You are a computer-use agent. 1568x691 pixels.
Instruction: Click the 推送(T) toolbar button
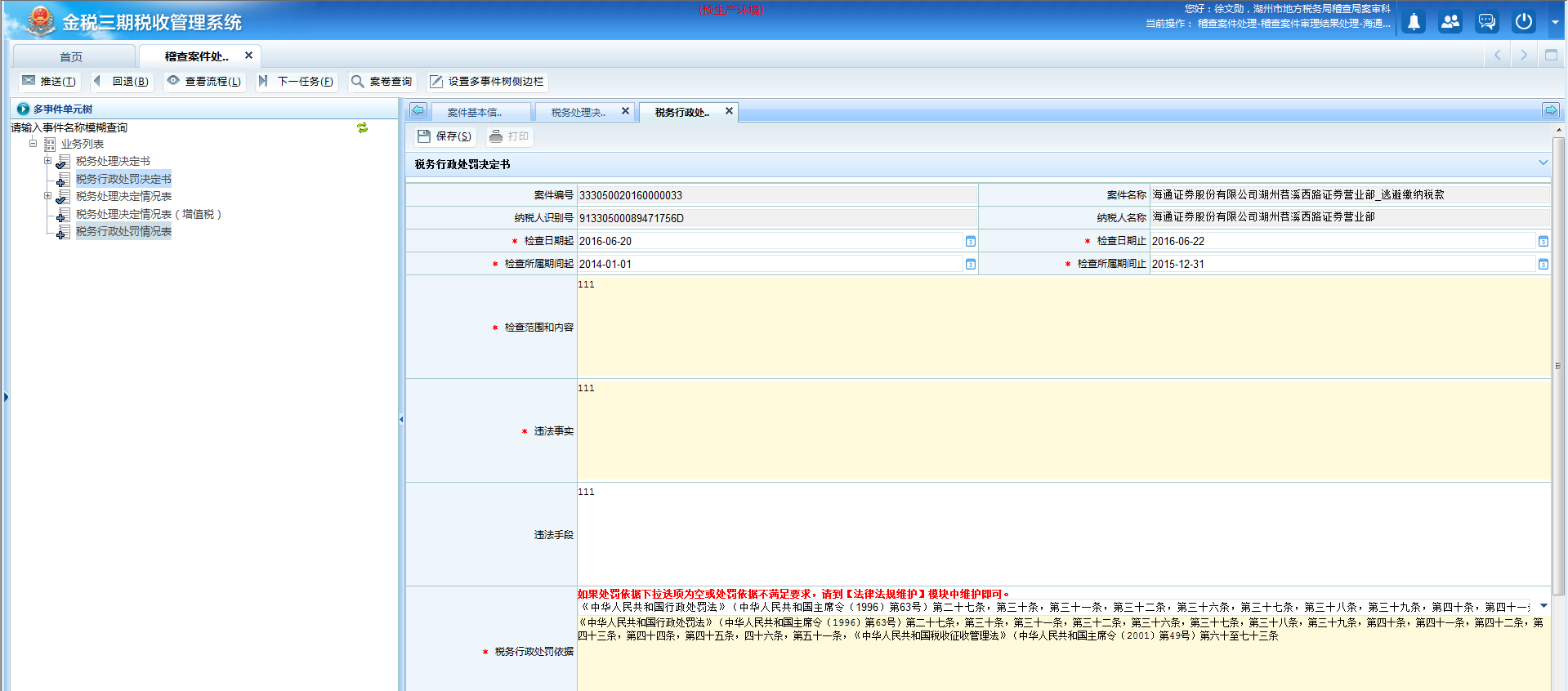click(x=49, y=82)
